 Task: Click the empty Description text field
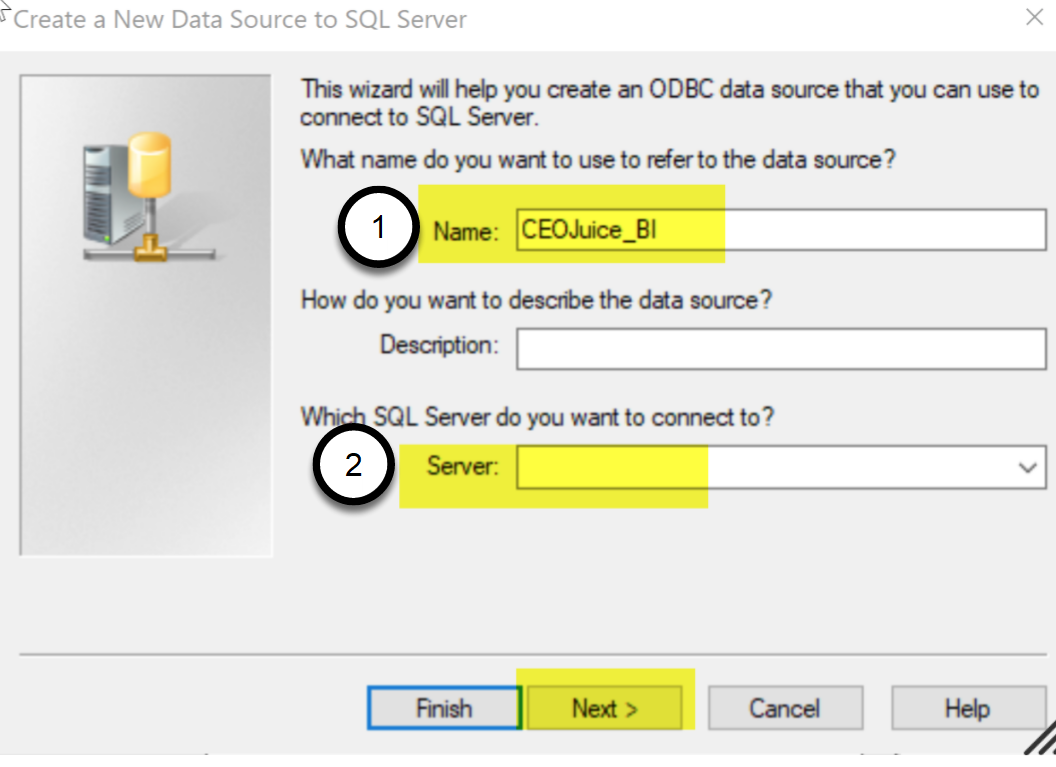click(781, 349)
